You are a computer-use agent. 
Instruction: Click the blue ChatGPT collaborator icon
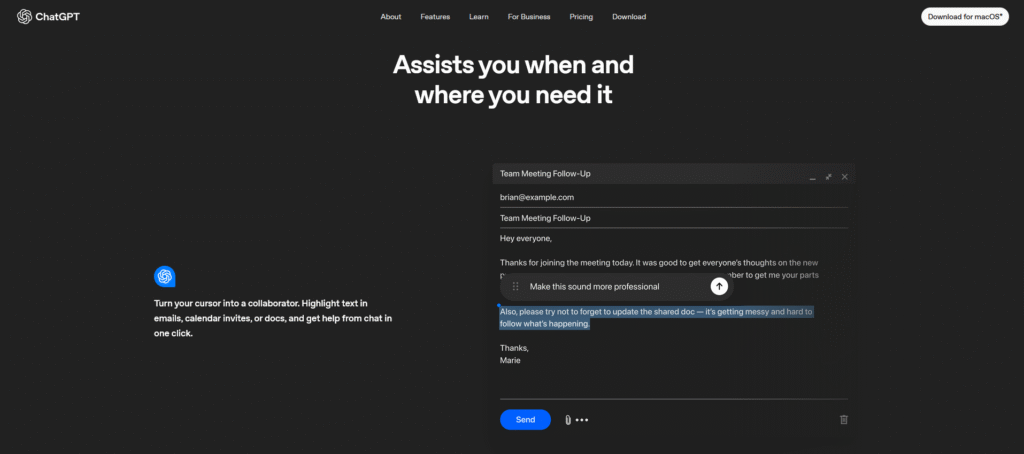pos(165,277)
